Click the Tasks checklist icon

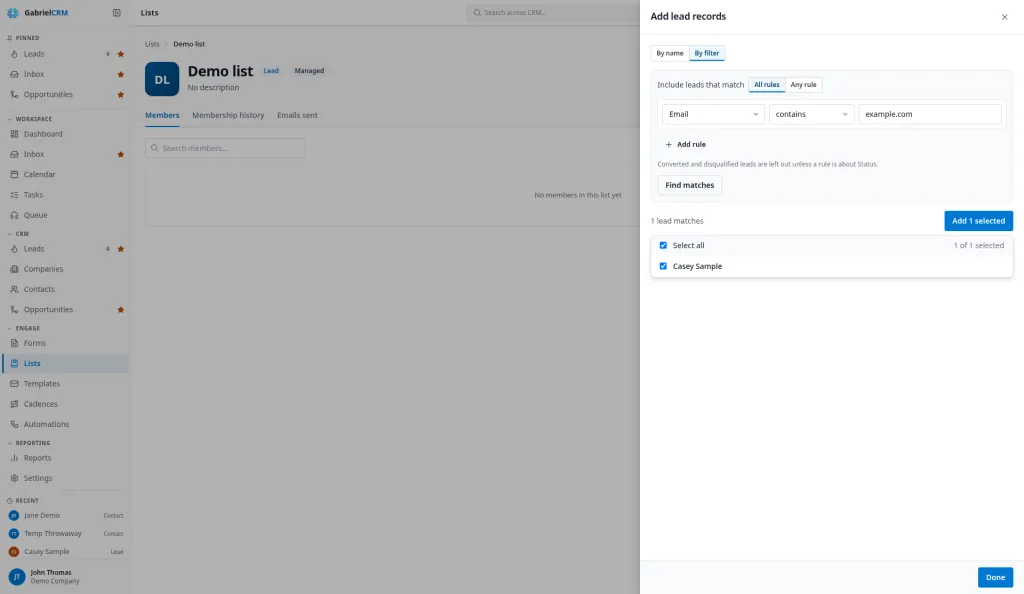point(14,195)
